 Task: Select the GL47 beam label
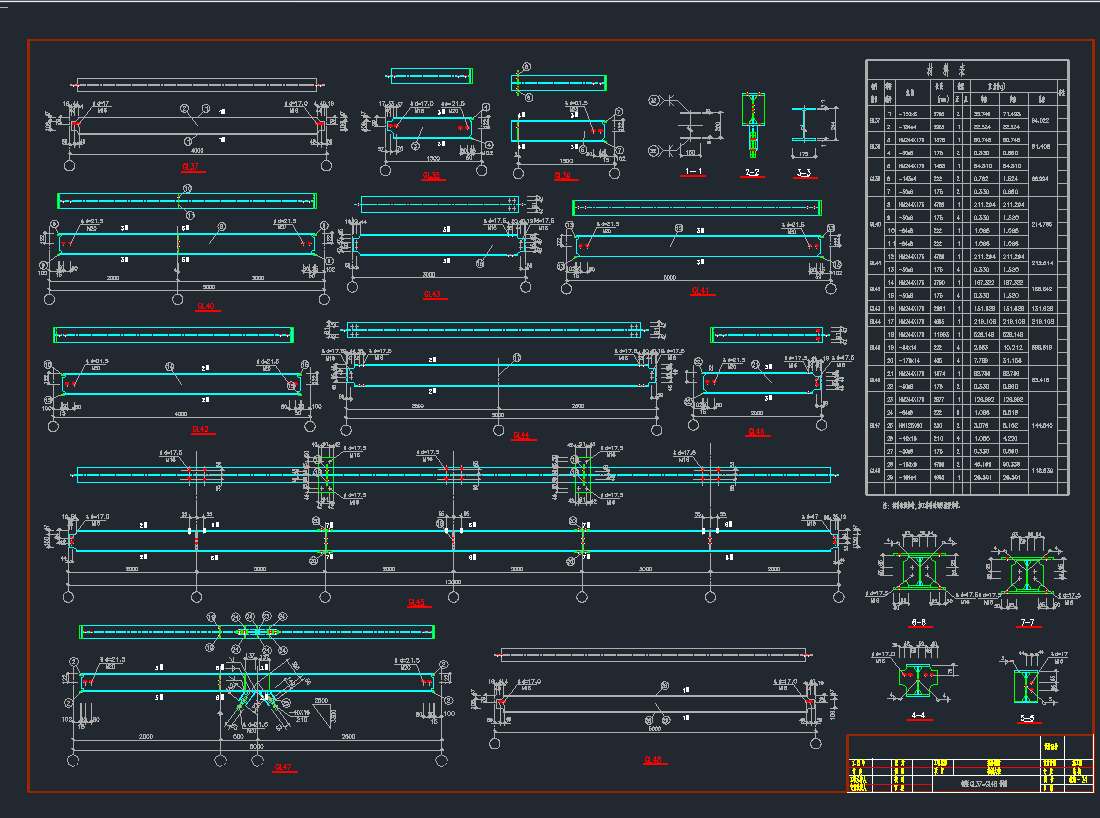(282, 768)
